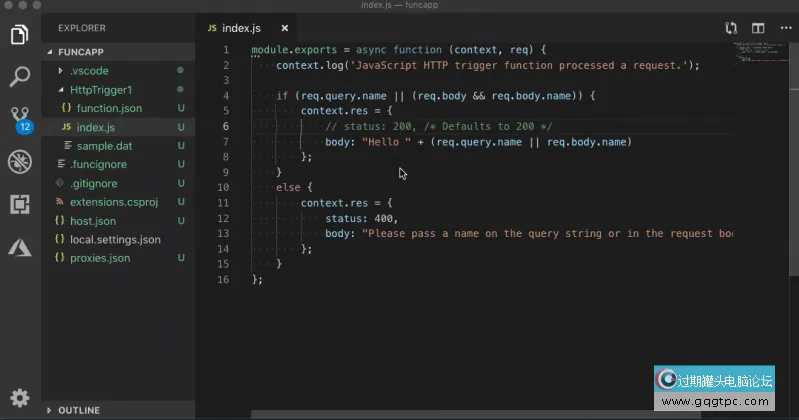Click the Open Changes icon in editor toolbar
799x420 pixels.
pyautogui.click(x=731, y=28)
